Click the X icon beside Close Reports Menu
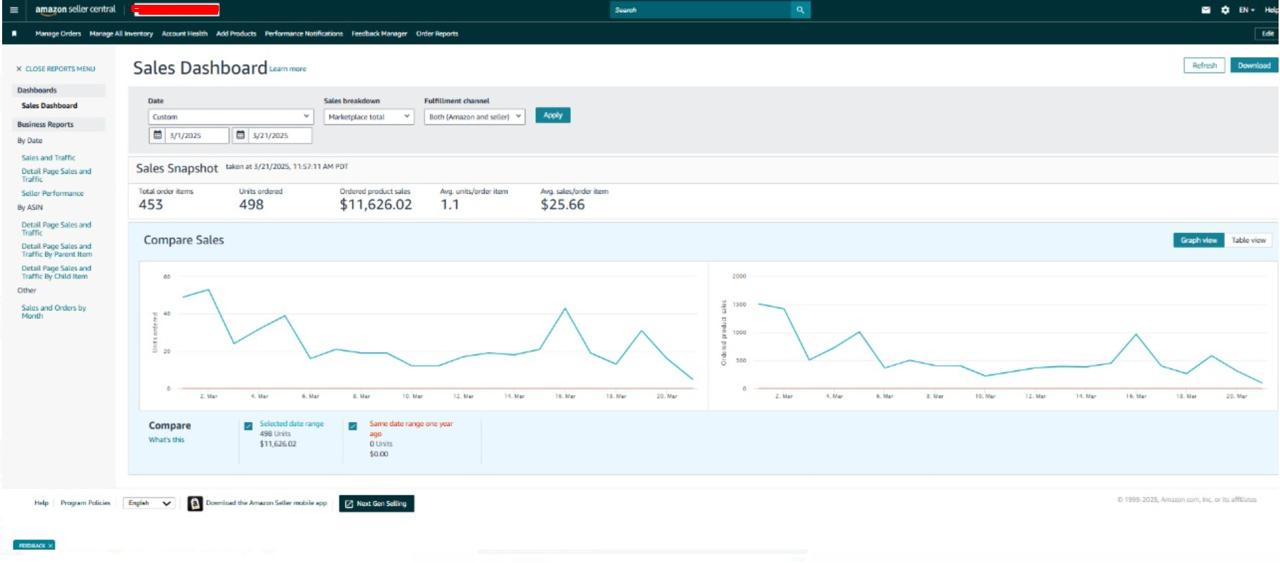 (x=18, y=69)
